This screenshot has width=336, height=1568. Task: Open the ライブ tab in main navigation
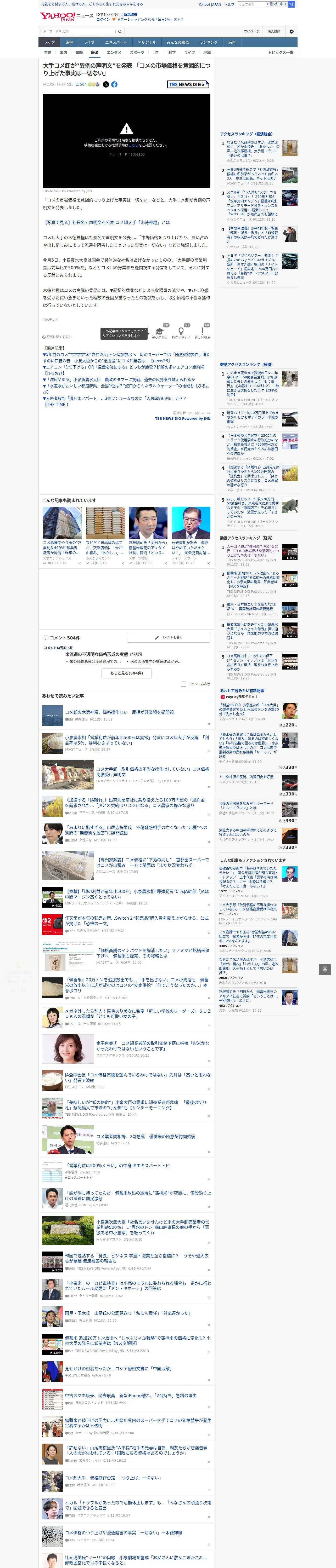89,43
